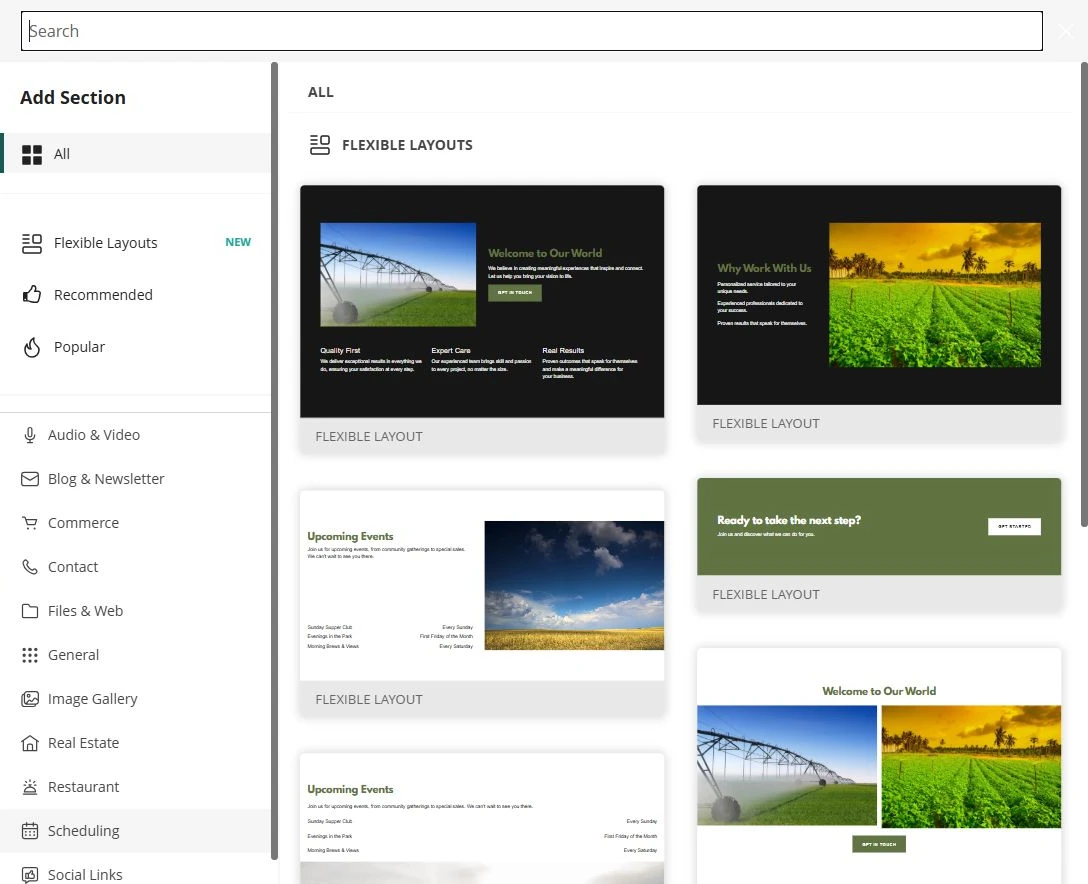Click the Files & Web folder icon
Viewport: 1088px width, 884px height.
pyautogui.click(x=30, y=611)
